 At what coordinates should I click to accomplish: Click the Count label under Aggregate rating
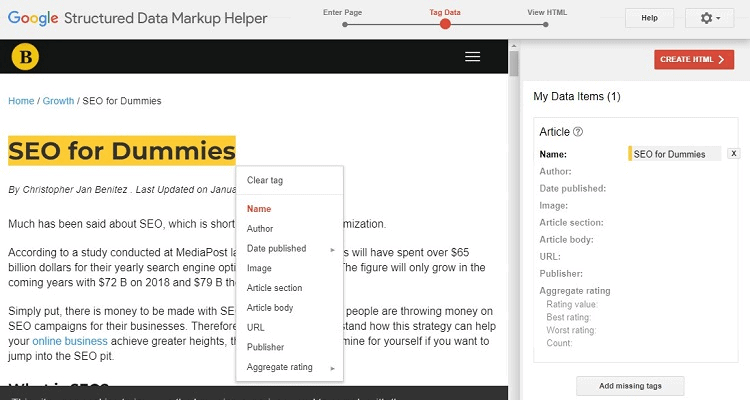[559, 343]
